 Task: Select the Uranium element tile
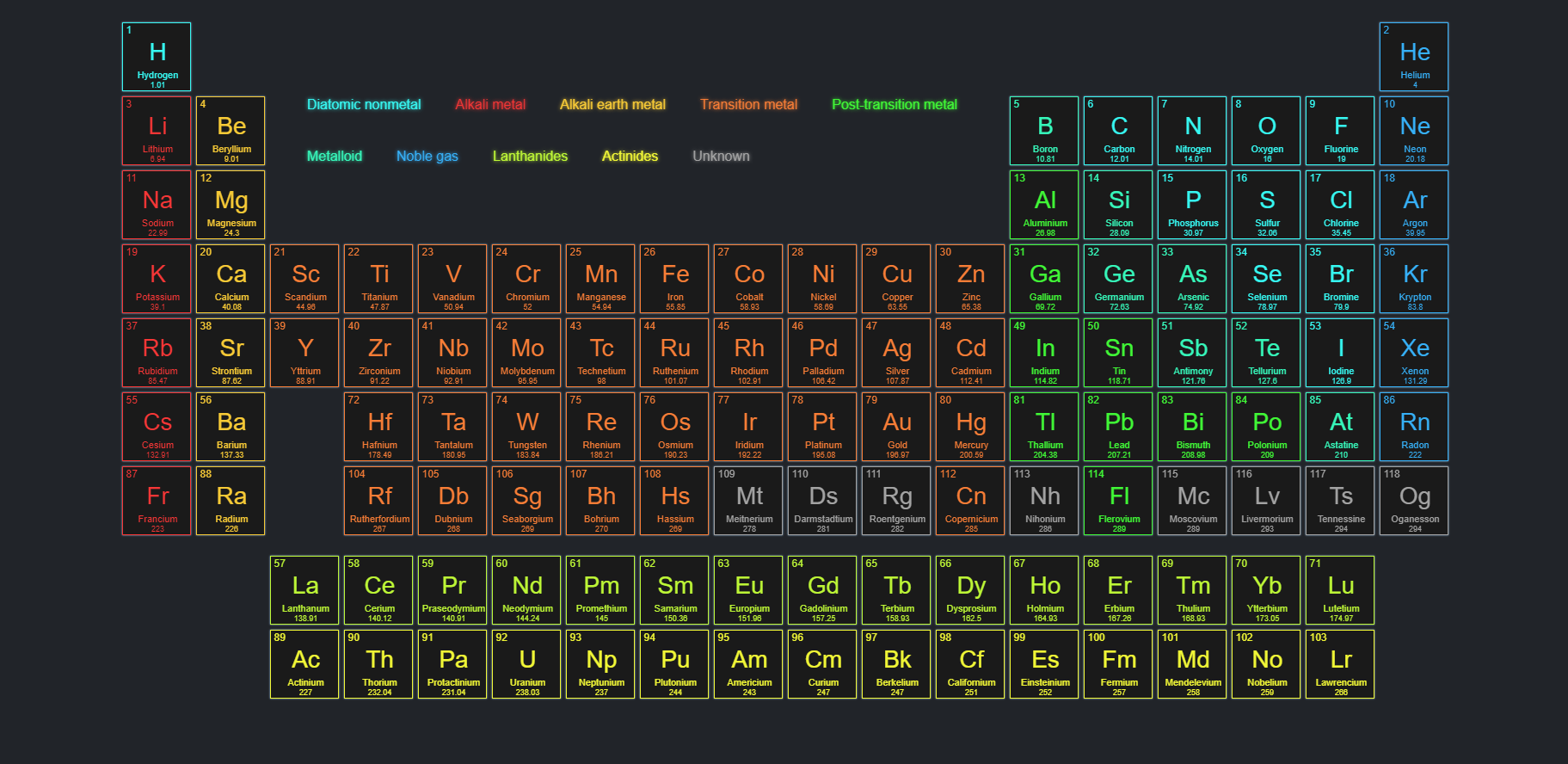pyautogui.click(x=526, y=664)
